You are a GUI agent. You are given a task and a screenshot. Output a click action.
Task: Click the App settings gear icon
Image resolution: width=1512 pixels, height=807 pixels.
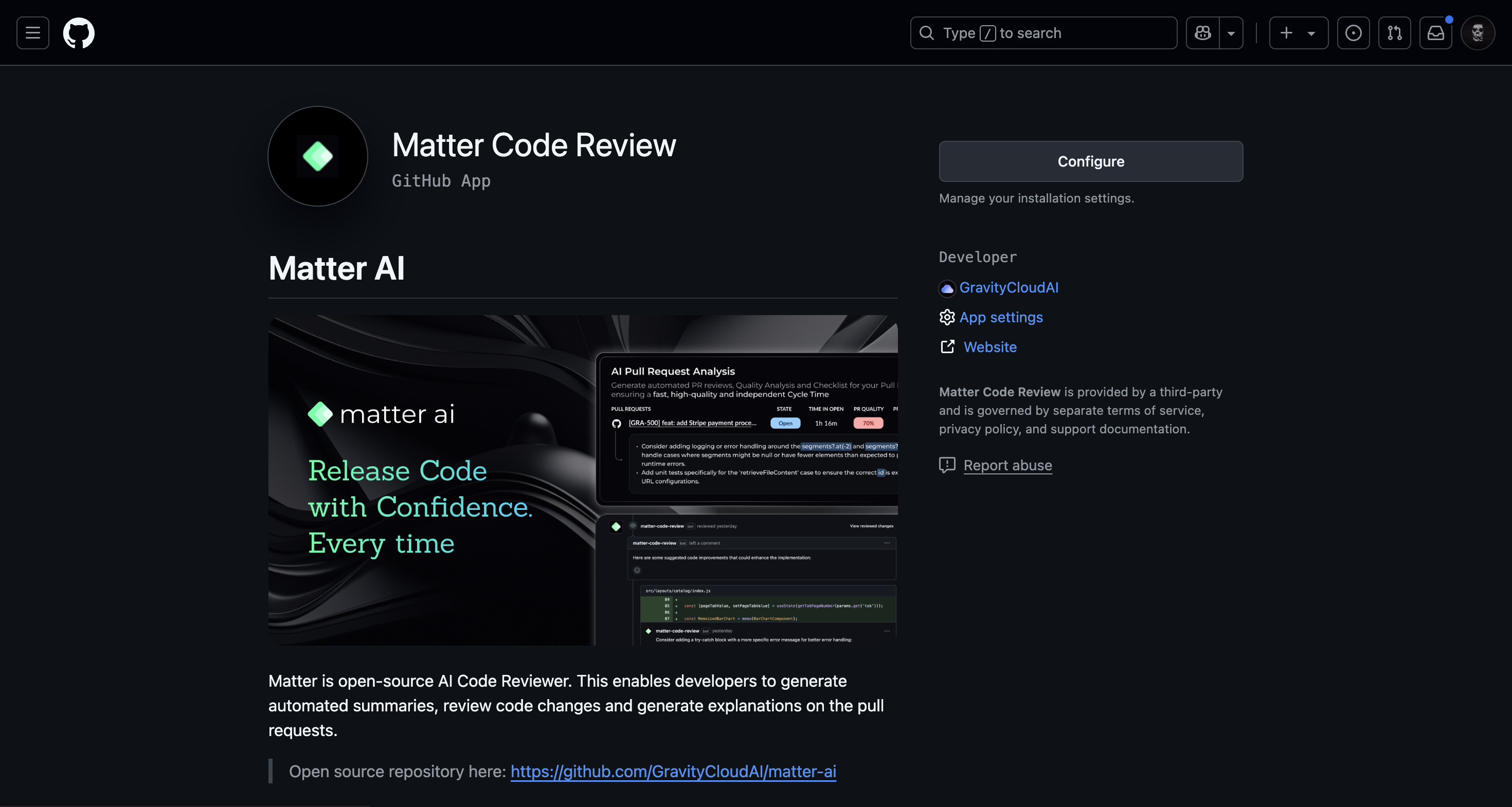pyautogui.click(x=947, y=317)
